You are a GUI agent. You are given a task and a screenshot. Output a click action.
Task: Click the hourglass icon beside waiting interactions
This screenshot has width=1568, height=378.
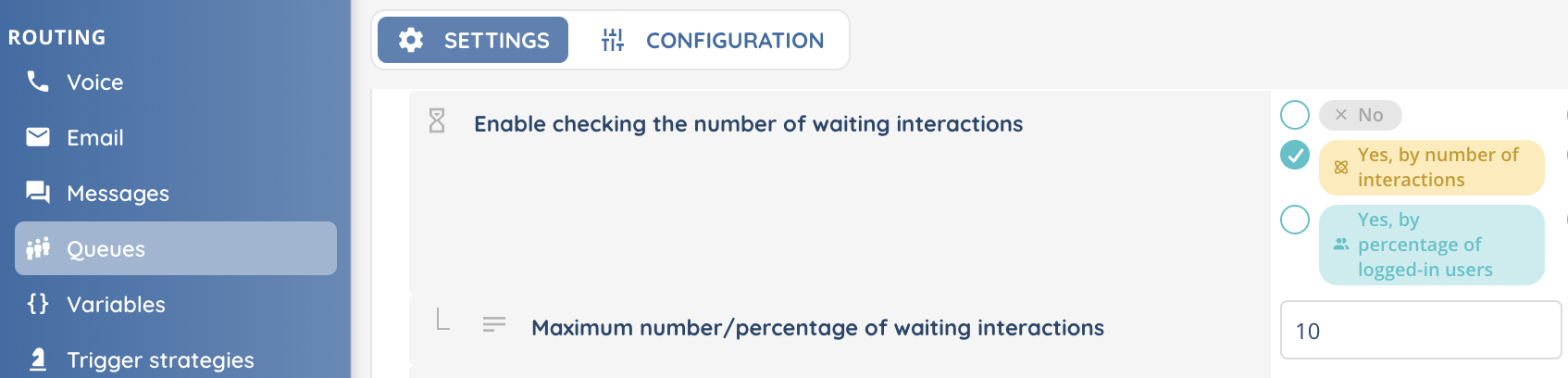pos(437,121)
